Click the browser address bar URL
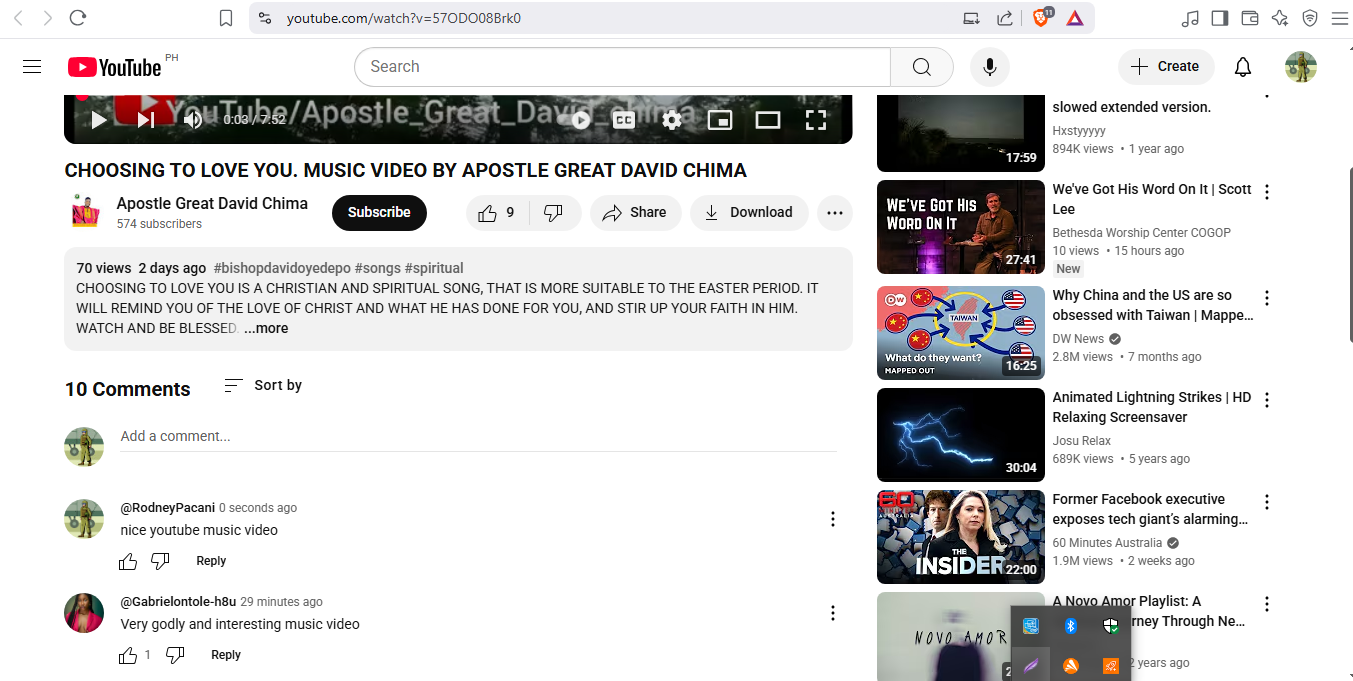The height and width of the screenshot is (681, 1353). pyautogui.click(x=404, y=18)
